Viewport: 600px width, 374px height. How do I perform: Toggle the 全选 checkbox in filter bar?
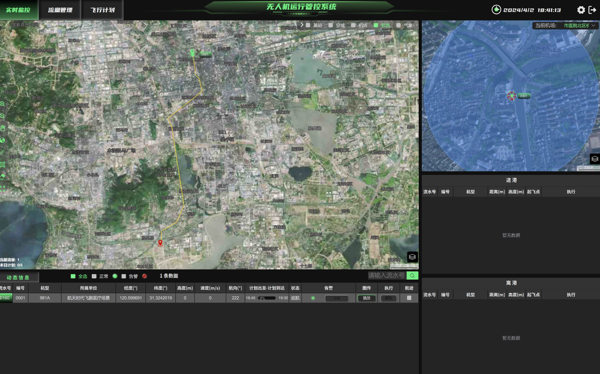73,276
